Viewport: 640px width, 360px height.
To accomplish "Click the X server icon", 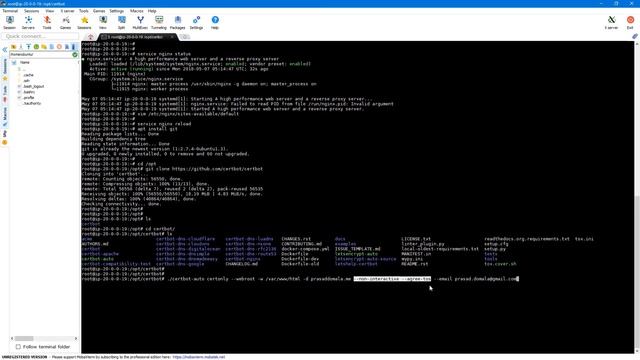I will (611, 22).
